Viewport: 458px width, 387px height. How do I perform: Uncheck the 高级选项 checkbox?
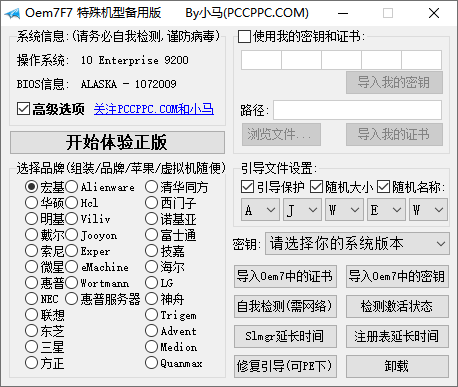tap(23, 109)
